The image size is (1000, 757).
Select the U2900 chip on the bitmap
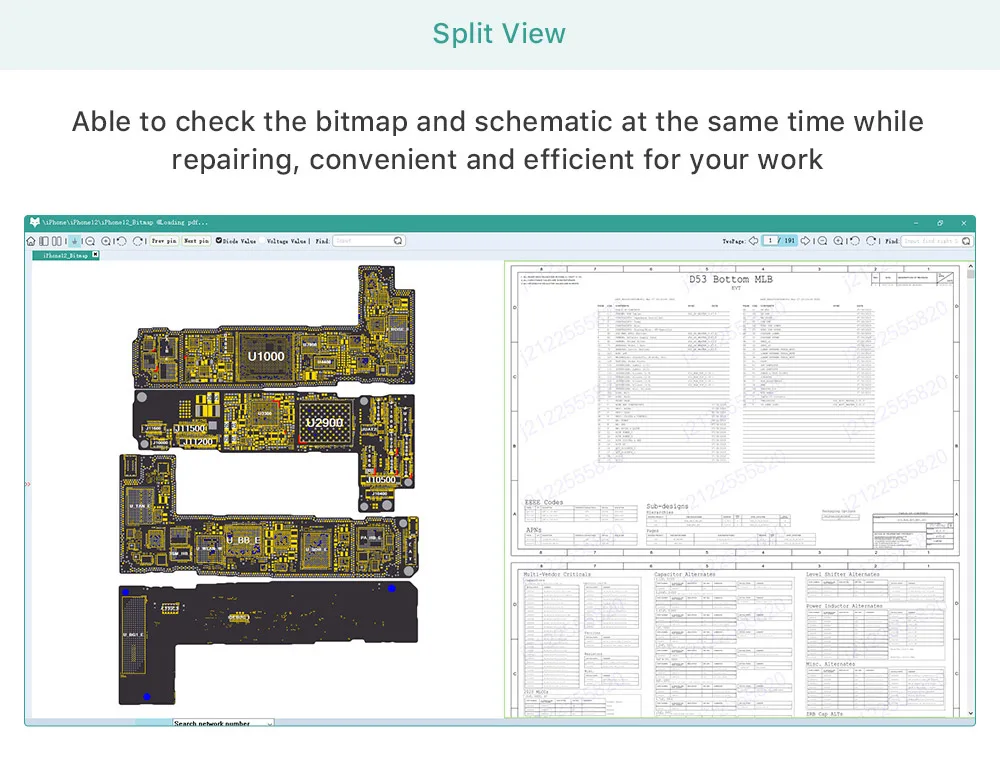pyautogui.click(x=325, y=422)
